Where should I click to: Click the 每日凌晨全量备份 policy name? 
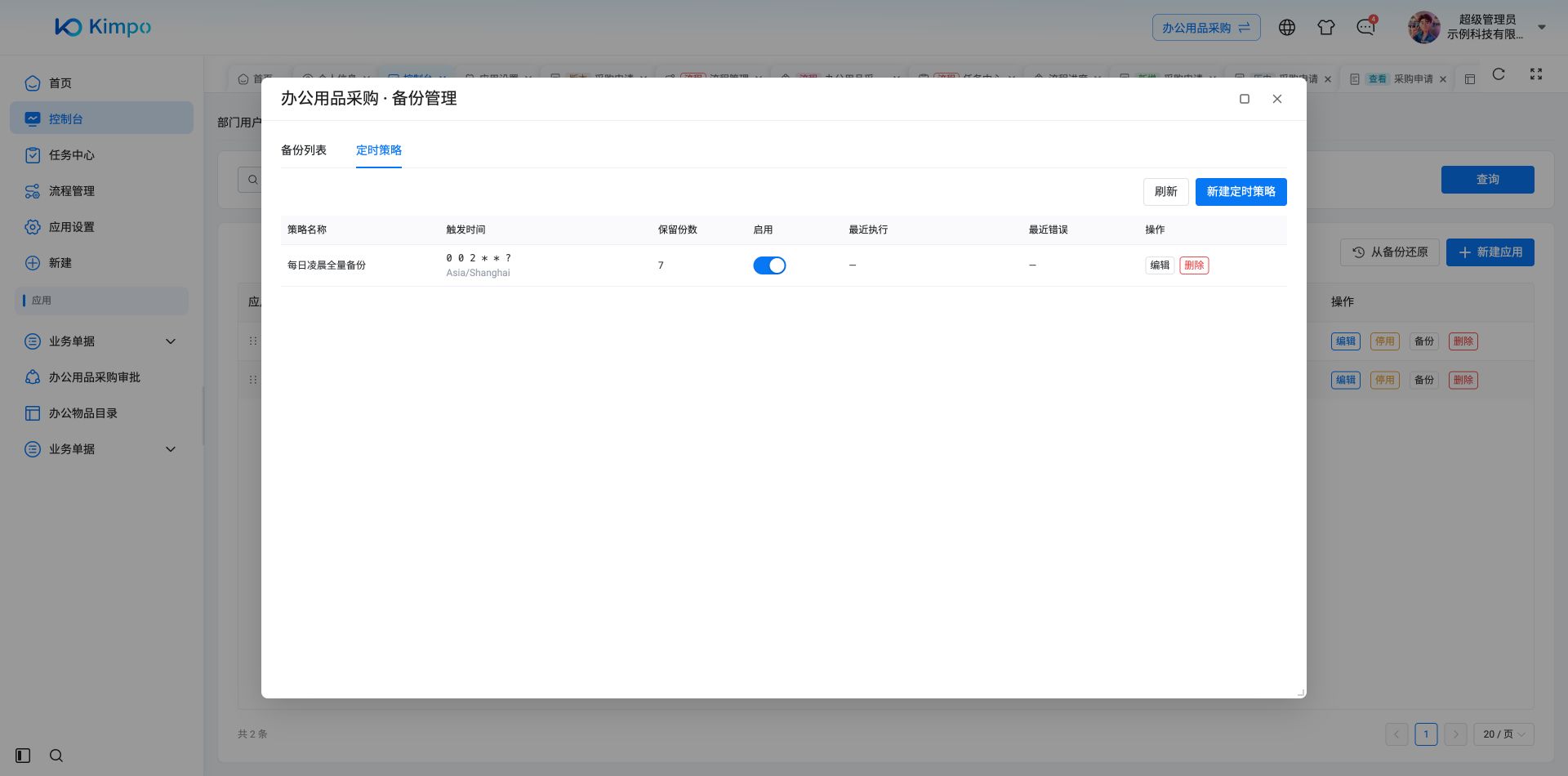click(327, 265)
